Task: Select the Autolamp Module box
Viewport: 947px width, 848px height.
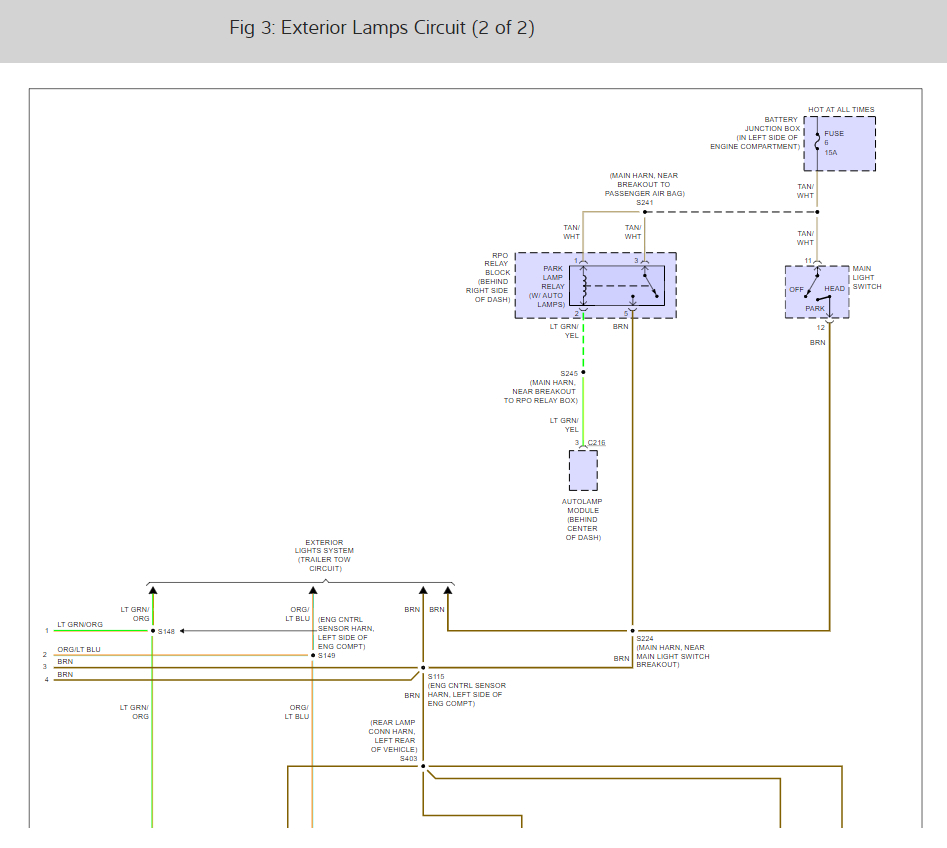Action: click(583, 470)
